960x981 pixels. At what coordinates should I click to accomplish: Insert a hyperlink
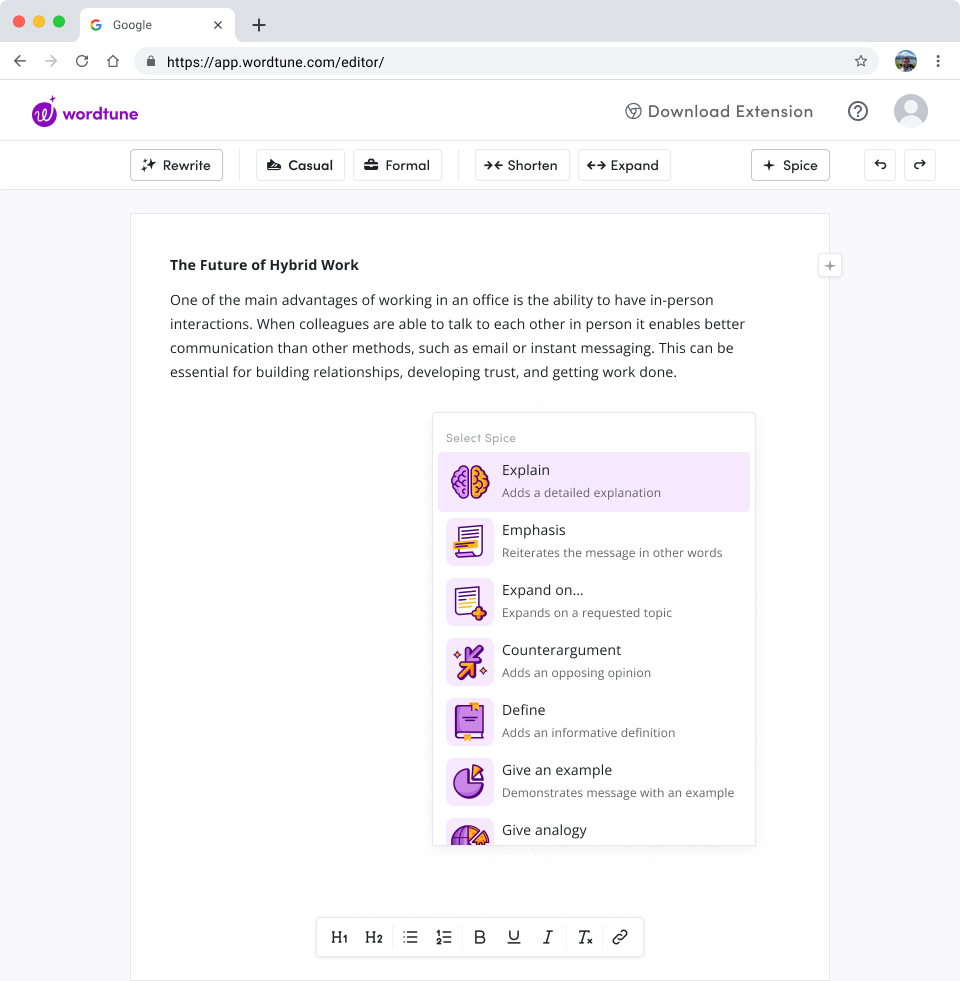[x=620, y=937]
